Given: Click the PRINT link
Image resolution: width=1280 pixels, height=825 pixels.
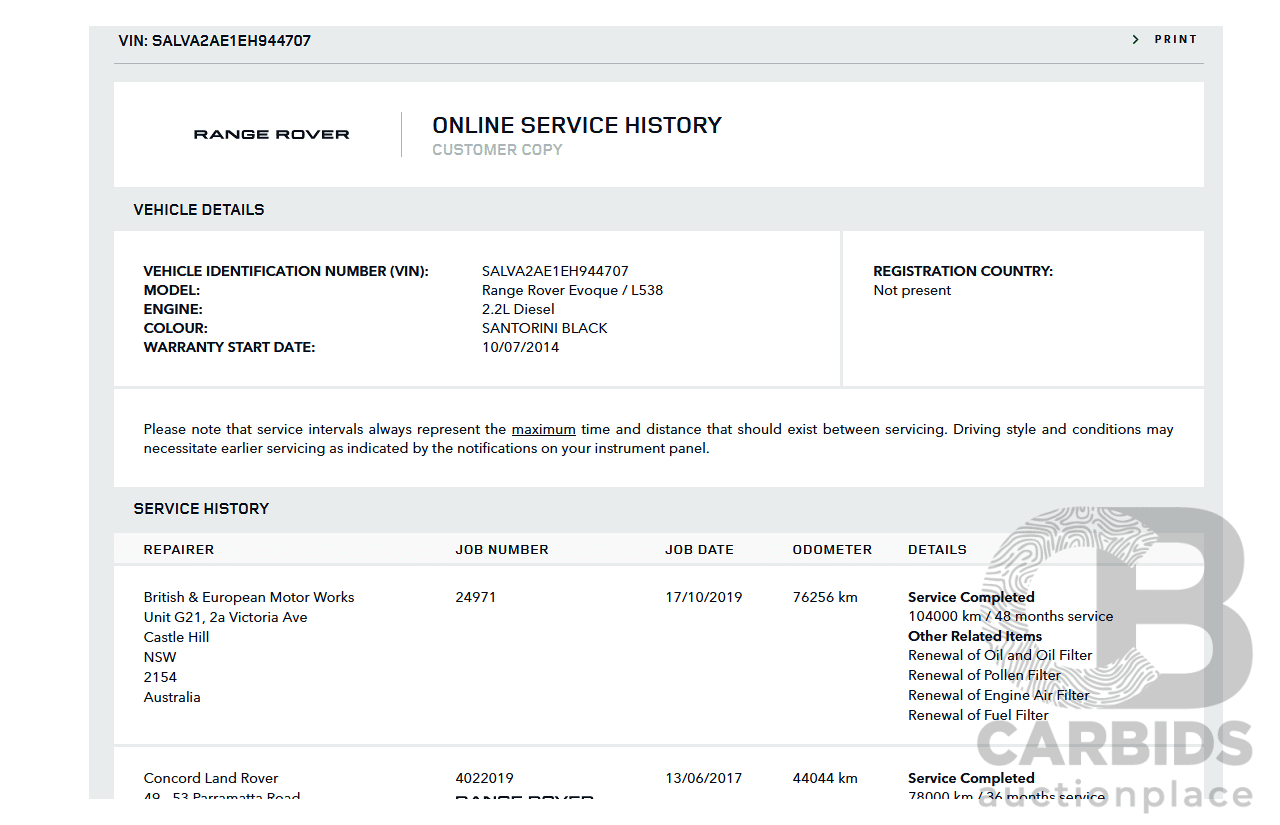Looking at the screenshot, I should (x=1175, y=40).
